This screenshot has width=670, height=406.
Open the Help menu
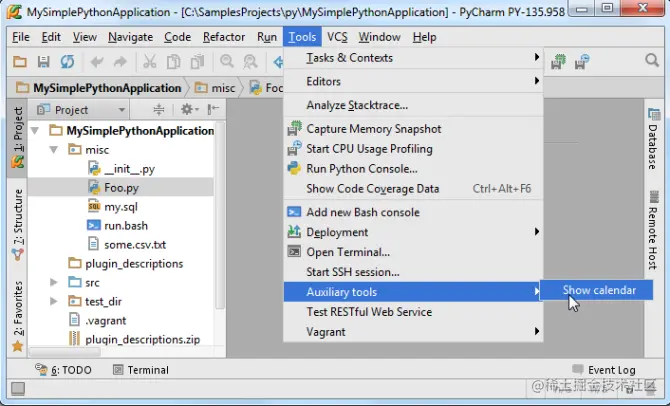tap(424, 37)
